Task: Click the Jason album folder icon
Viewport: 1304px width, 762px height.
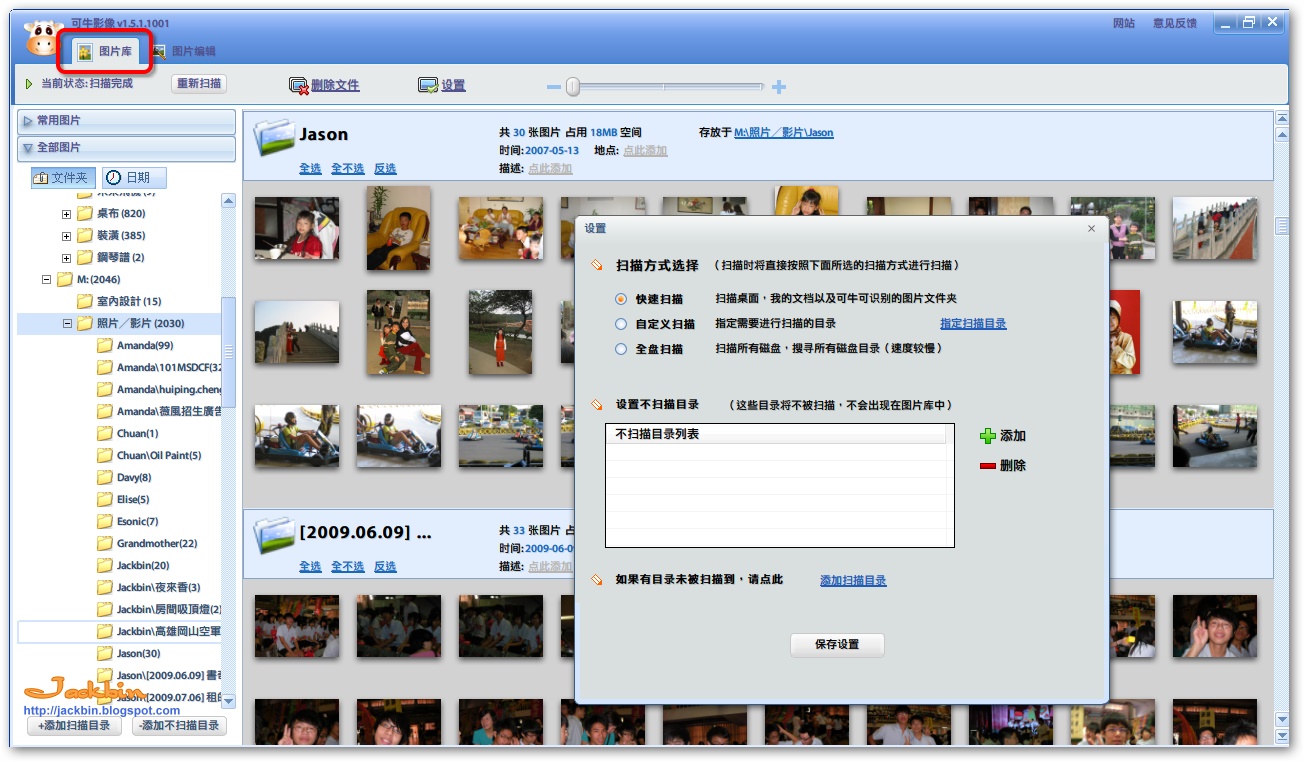Action: 274,138
